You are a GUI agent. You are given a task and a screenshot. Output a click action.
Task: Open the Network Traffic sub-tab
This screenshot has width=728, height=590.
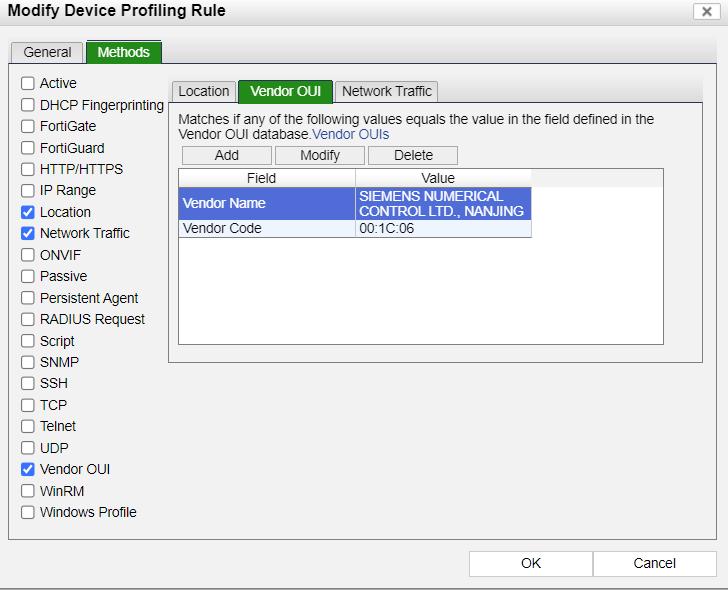(387, 91)
